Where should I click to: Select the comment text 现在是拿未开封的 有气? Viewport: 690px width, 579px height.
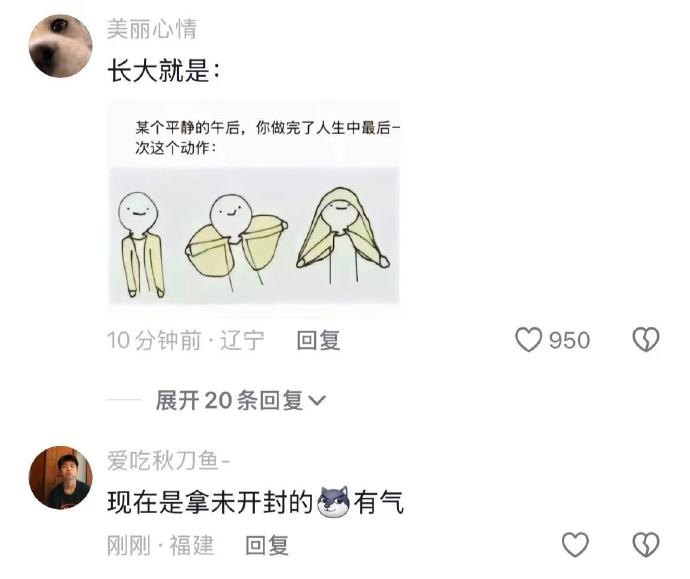pos(255,502)
